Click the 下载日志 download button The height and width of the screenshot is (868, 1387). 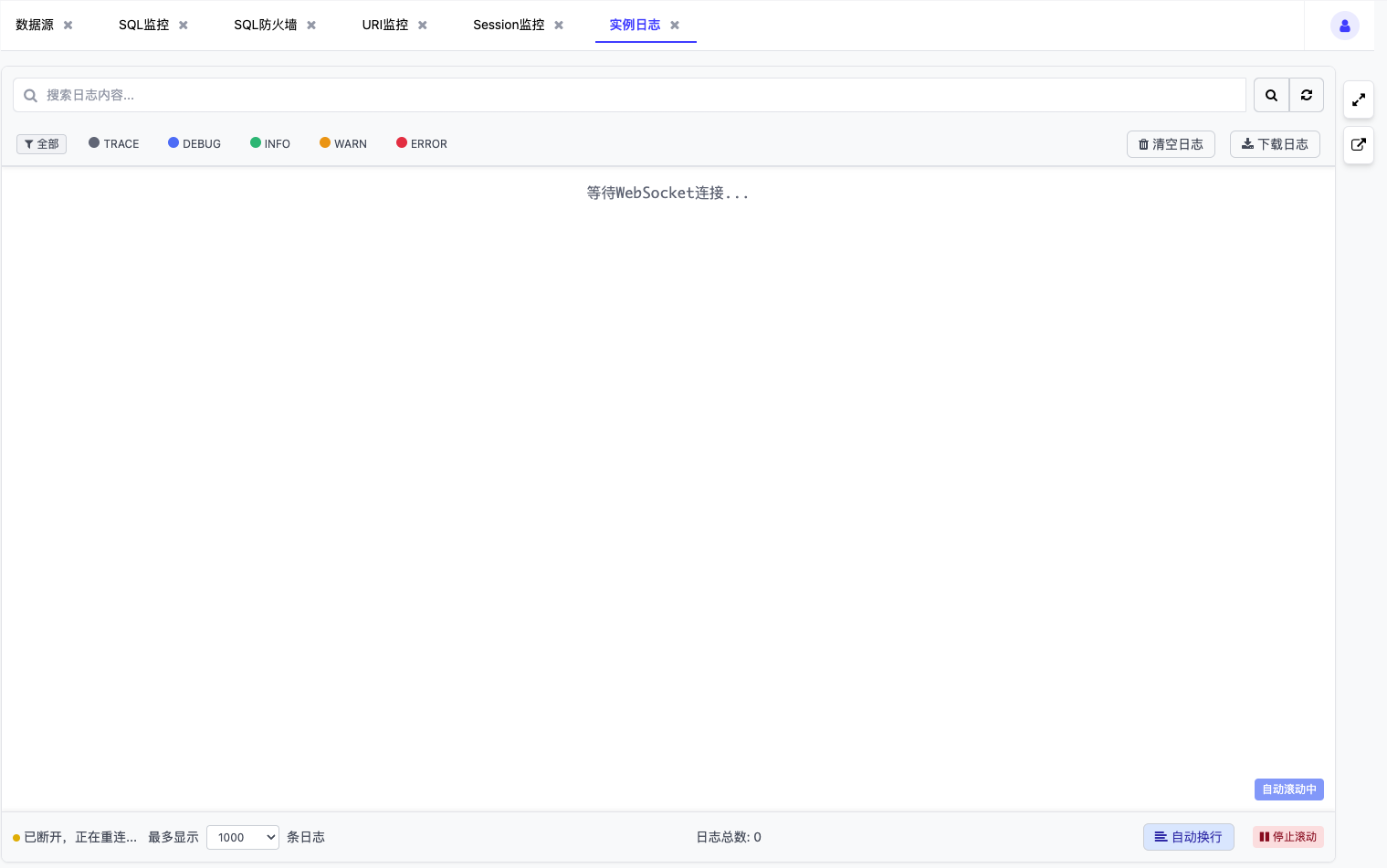(1275, 144)
